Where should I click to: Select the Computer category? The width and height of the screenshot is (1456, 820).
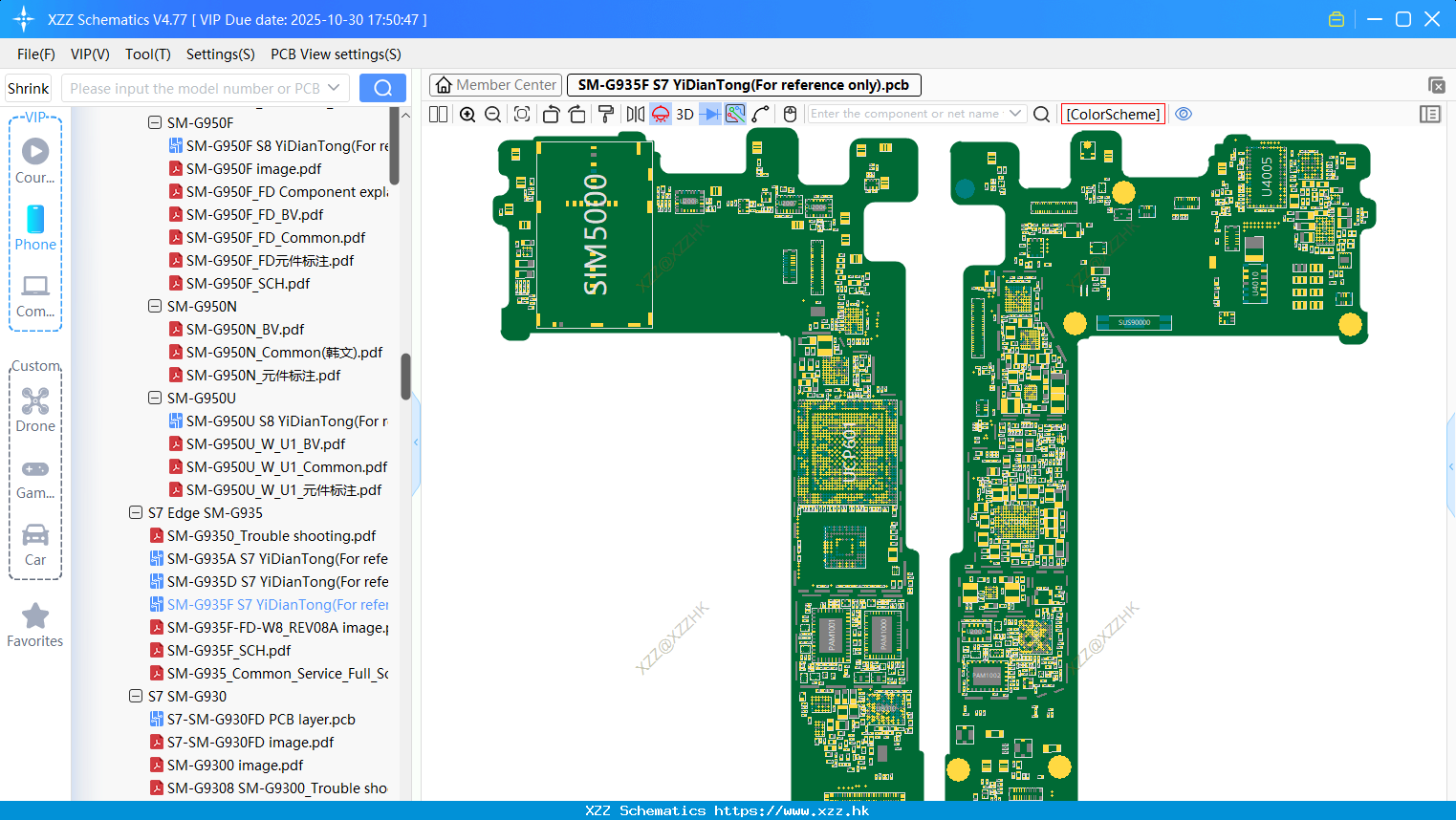(35, 296)
